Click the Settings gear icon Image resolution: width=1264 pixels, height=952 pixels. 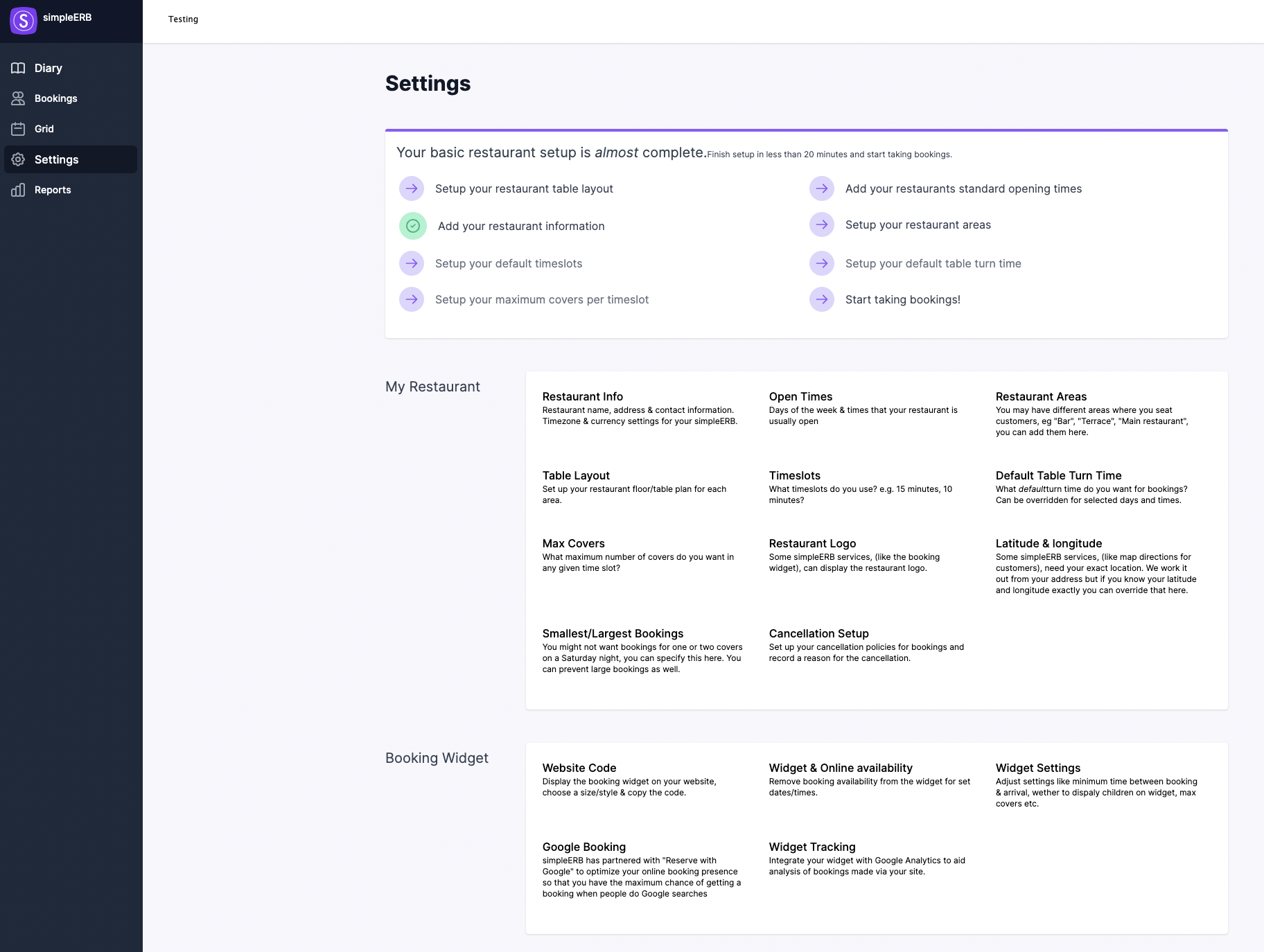[x=19, y=159]
